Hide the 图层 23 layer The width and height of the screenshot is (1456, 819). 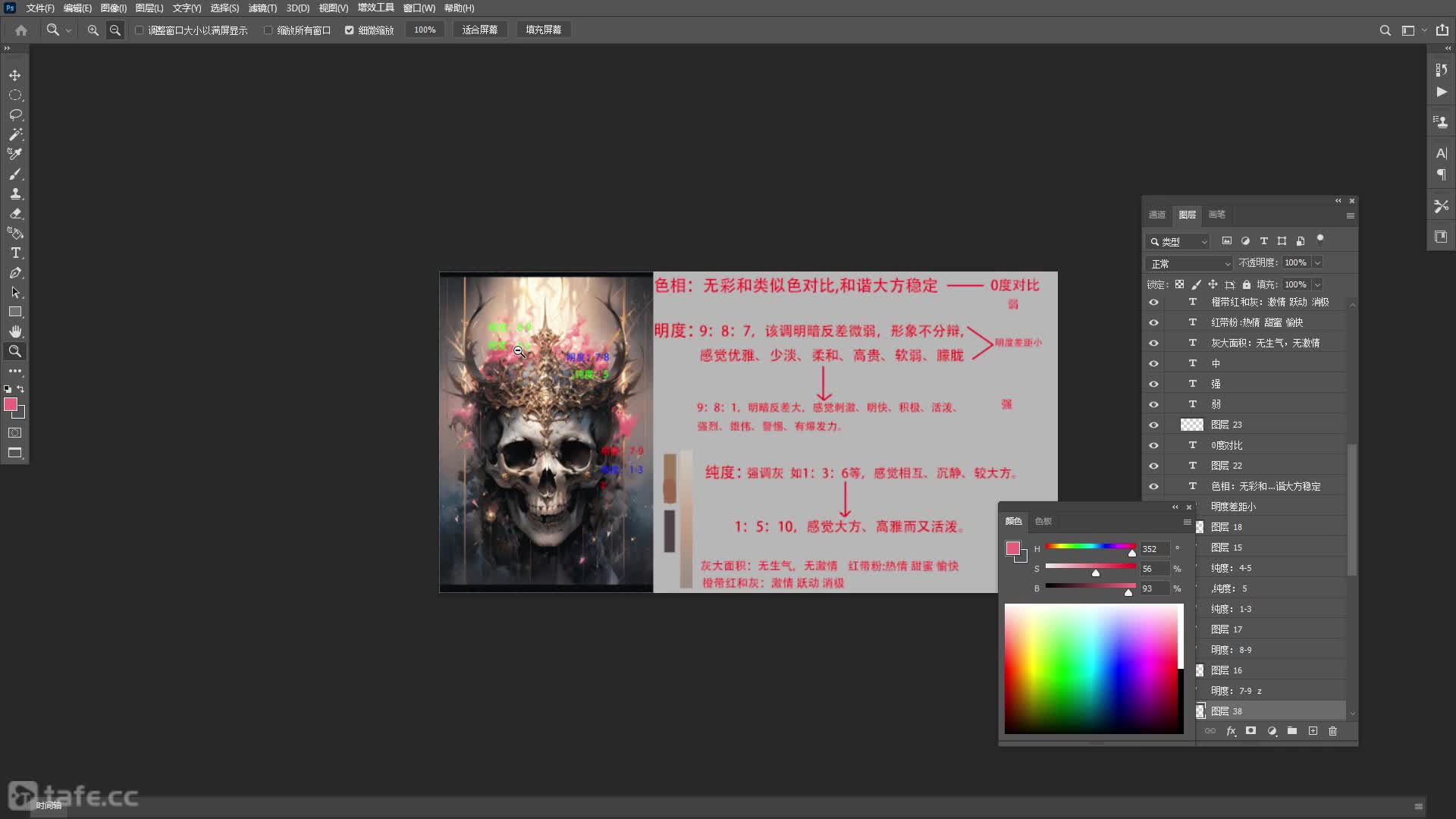pyautogui.click(x=1153, y=425)
